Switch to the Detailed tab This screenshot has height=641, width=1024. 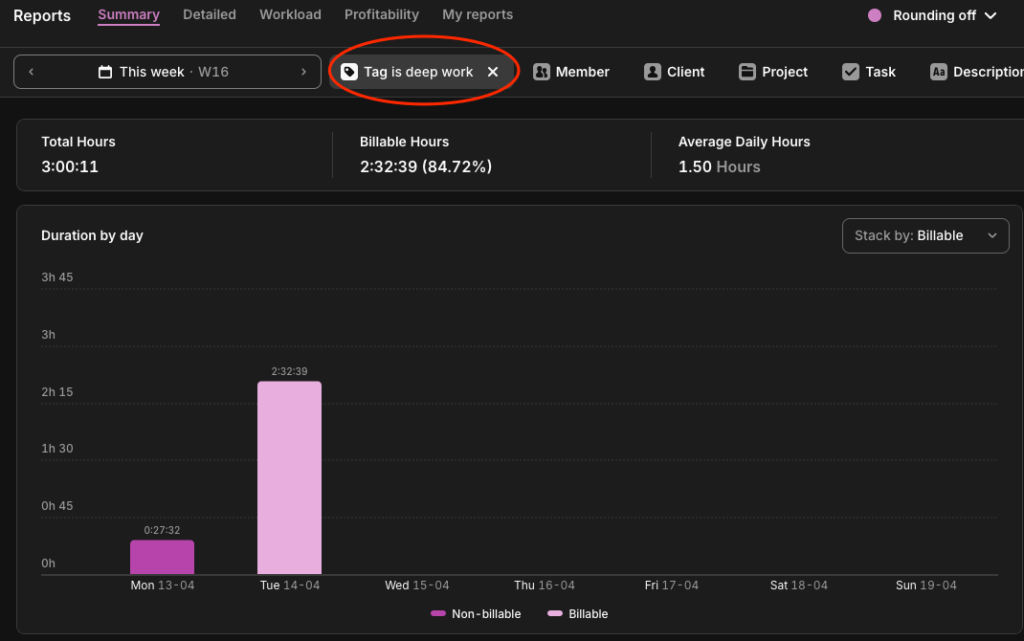[x=209, y=15]
